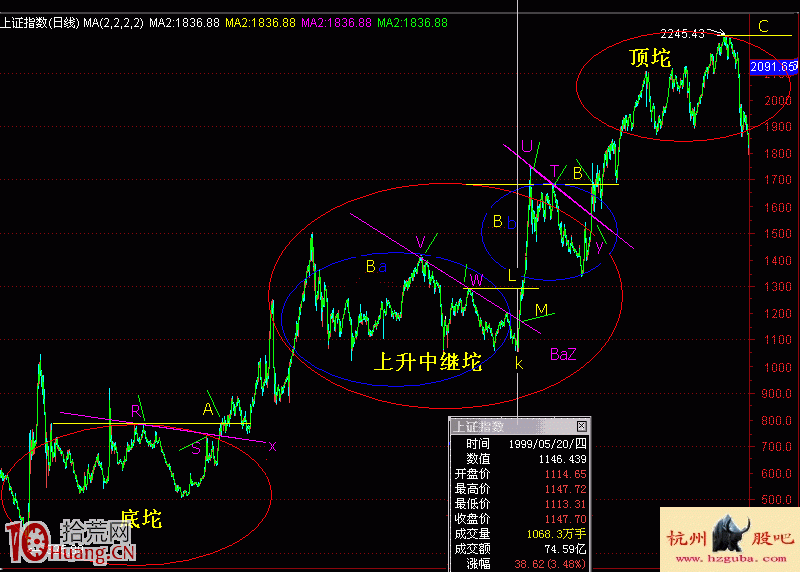Click the 1300 price axis label
The width and height of the screenshot is (800, 572).
click(778, 287)
